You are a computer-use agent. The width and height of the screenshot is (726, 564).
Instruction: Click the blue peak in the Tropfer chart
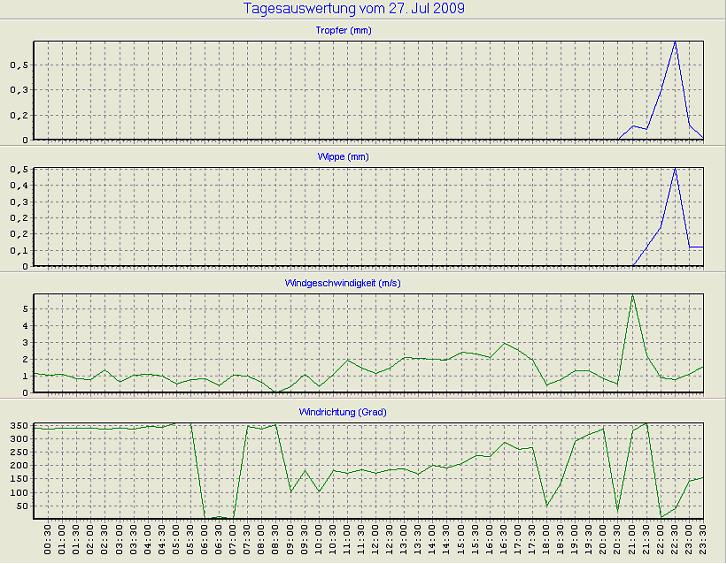[x=676, y=42]
